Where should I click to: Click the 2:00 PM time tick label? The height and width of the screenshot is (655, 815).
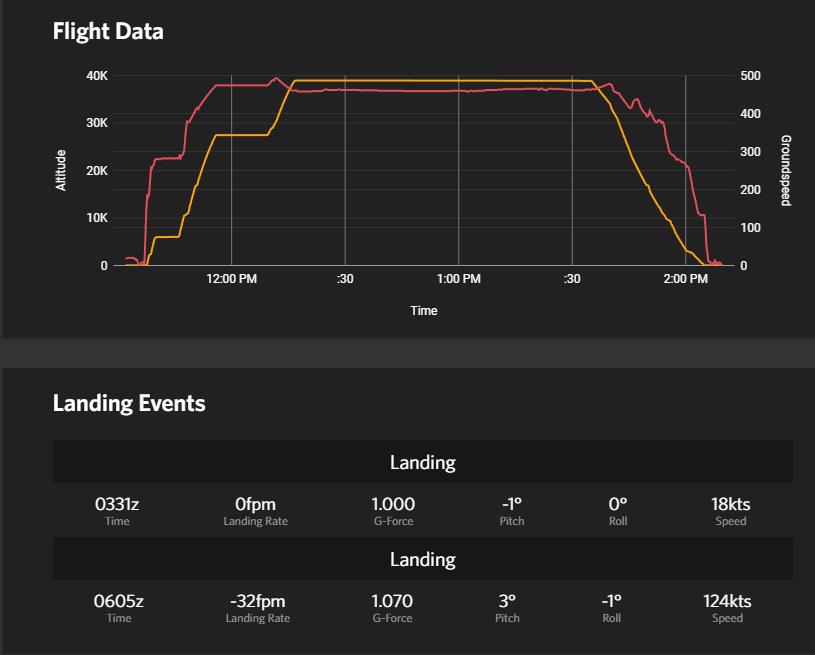(685, 279)
